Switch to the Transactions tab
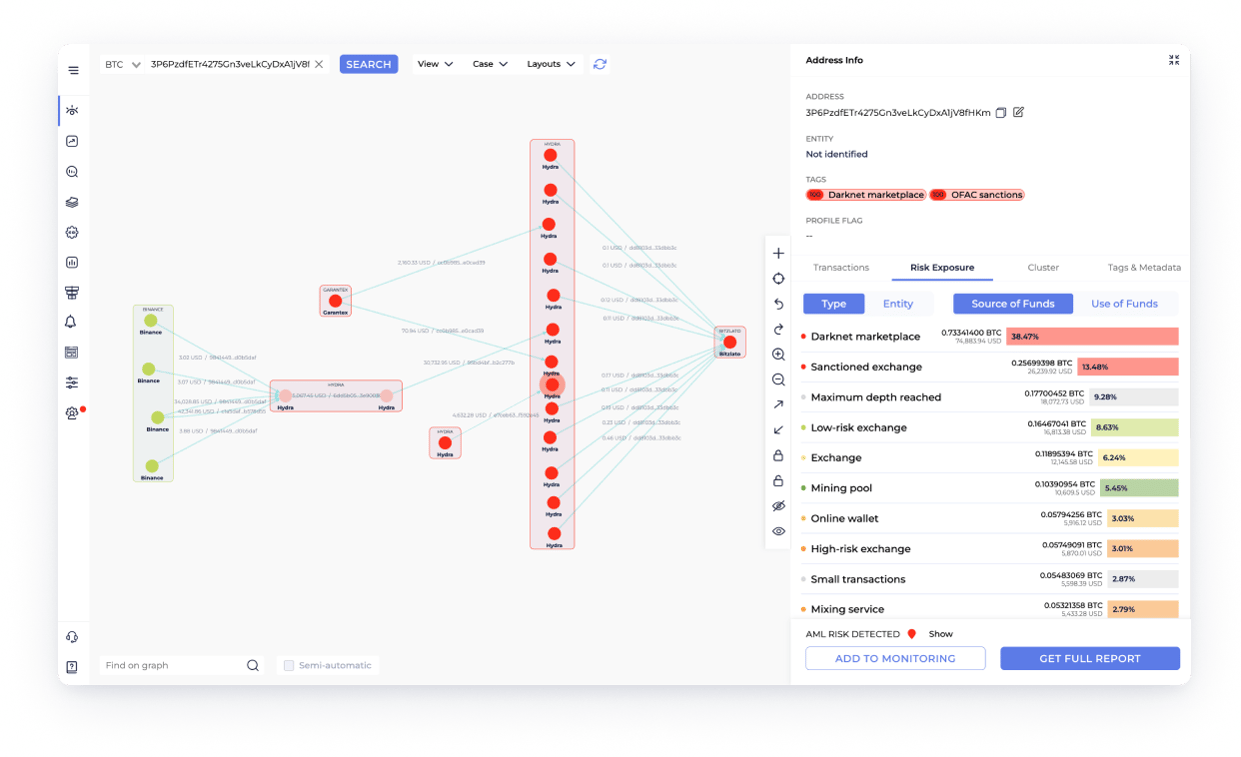 coord(841,268)
